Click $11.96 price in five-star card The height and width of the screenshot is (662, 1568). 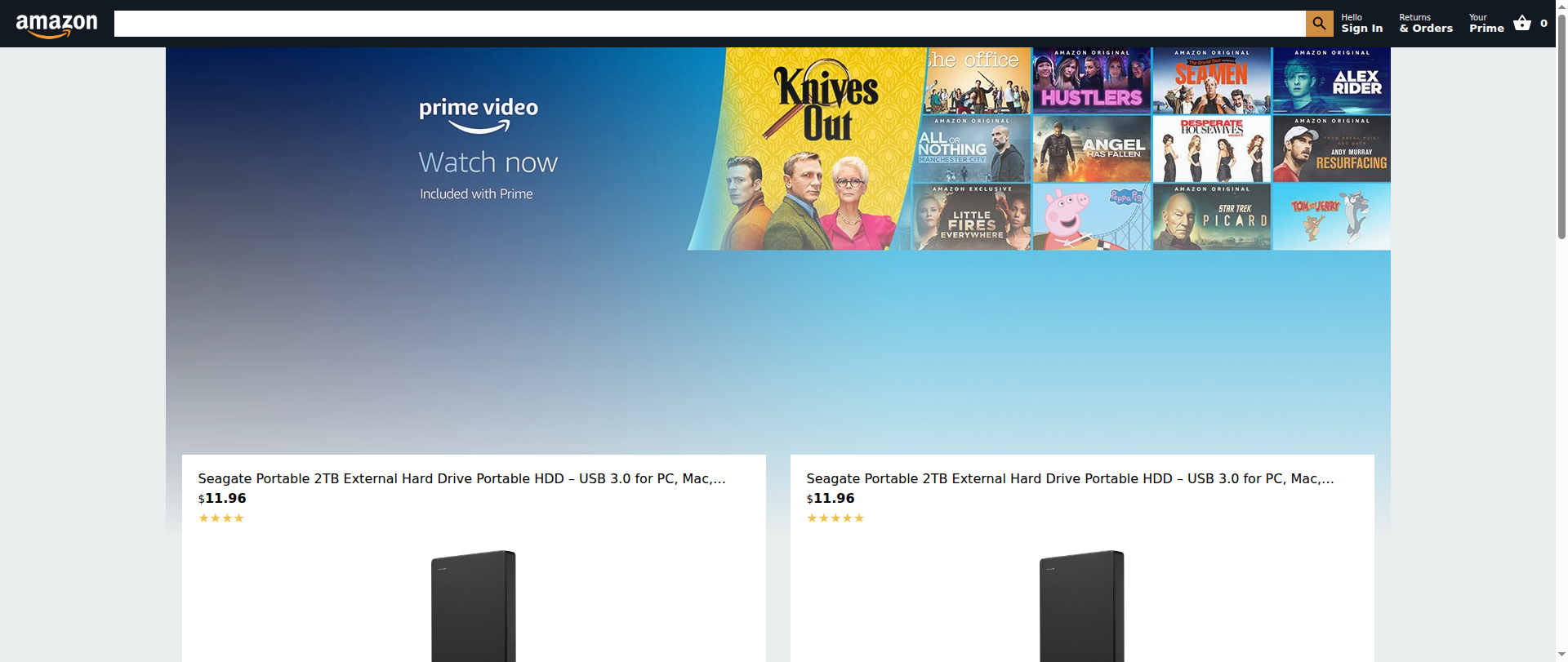831,498
